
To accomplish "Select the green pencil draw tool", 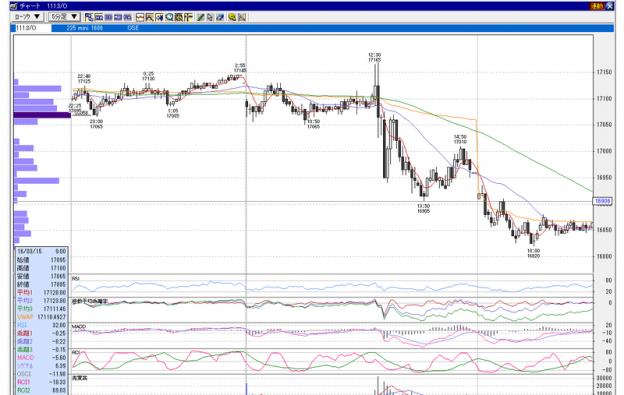I will coord(201,17).
